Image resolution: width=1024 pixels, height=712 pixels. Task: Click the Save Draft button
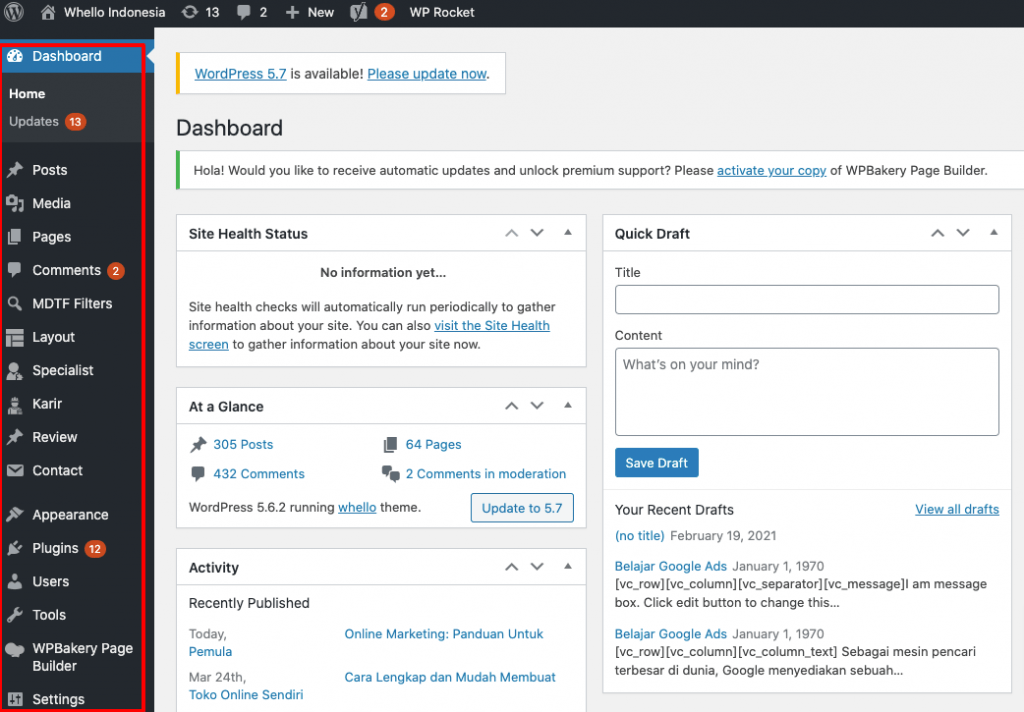[656, 463]
